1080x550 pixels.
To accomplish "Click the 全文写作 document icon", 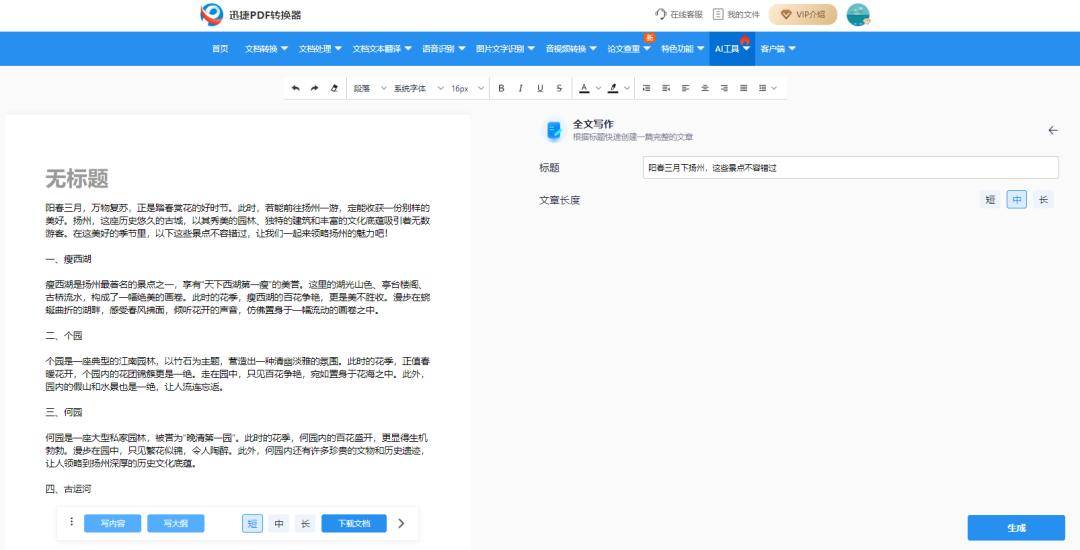I will click(x=554, y=130).
